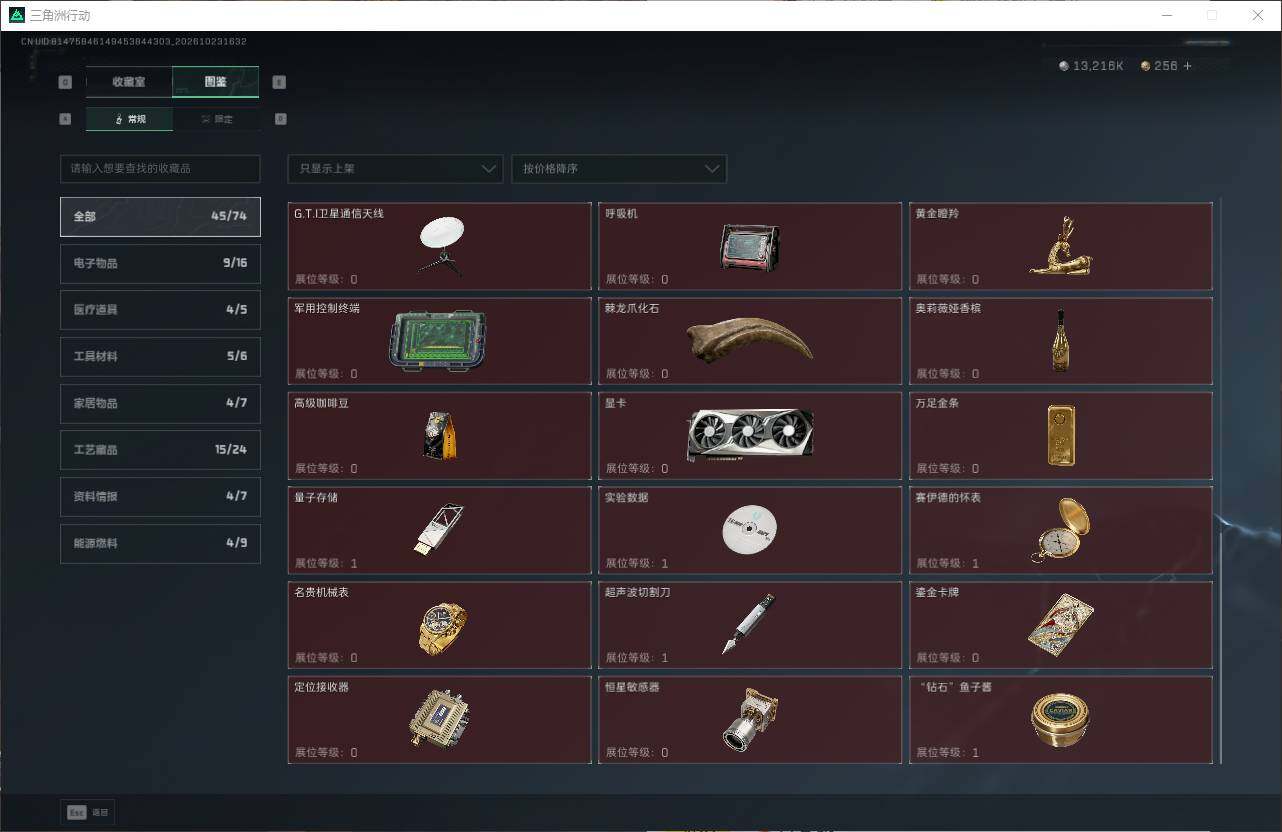Select the 量子存储 storage stick image
The height and width of the screenshot is (832, 1282).
(x=440, y=528)
